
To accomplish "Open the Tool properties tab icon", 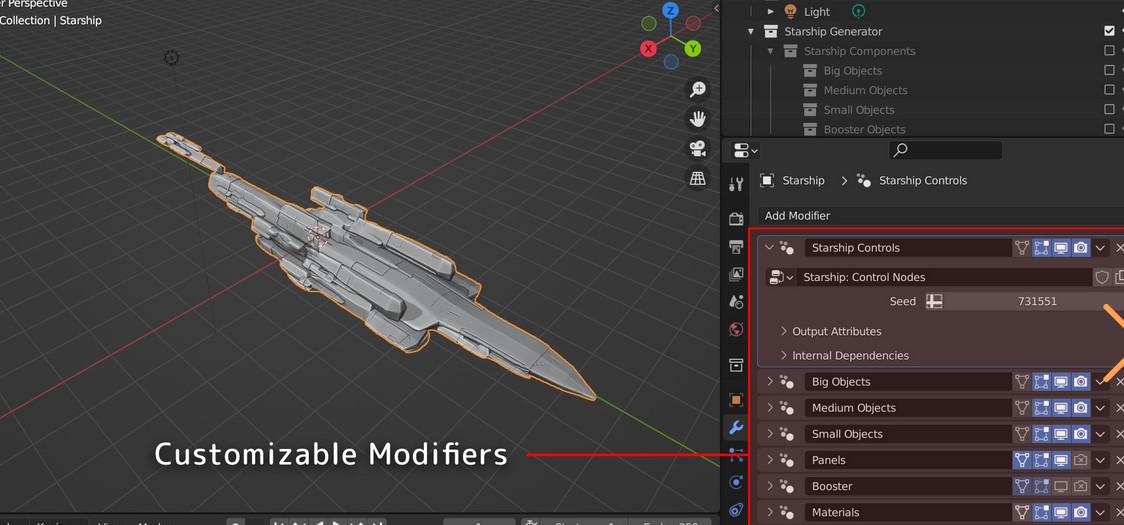I will click(736, 184).
